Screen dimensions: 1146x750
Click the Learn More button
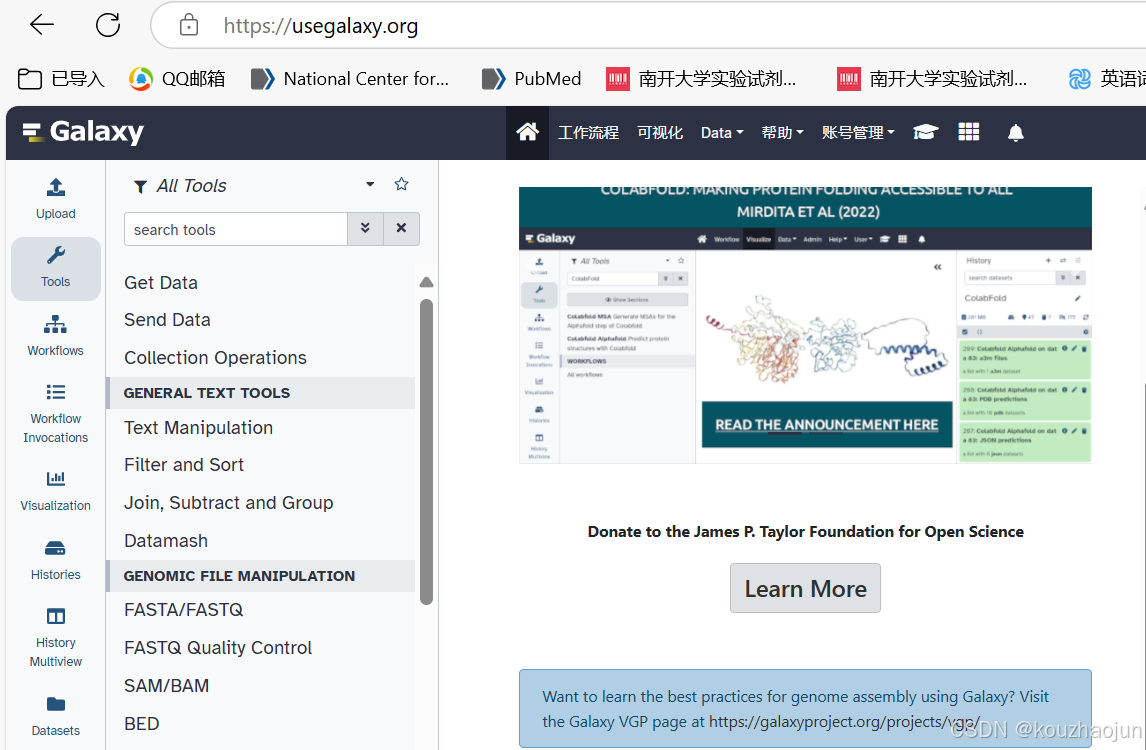pos(805,588)
